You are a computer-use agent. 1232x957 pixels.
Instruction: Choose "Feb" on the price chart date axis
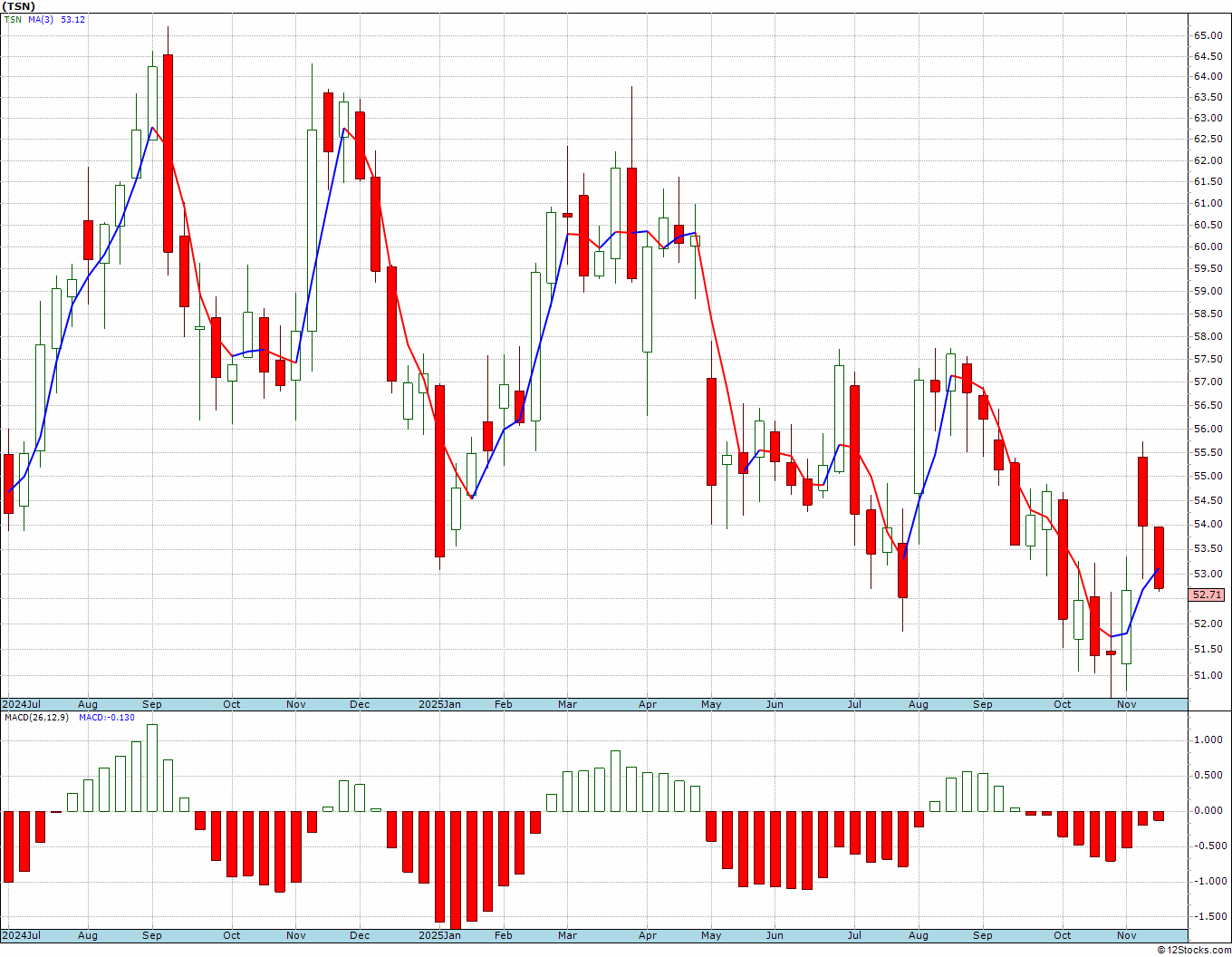point(503,704)
